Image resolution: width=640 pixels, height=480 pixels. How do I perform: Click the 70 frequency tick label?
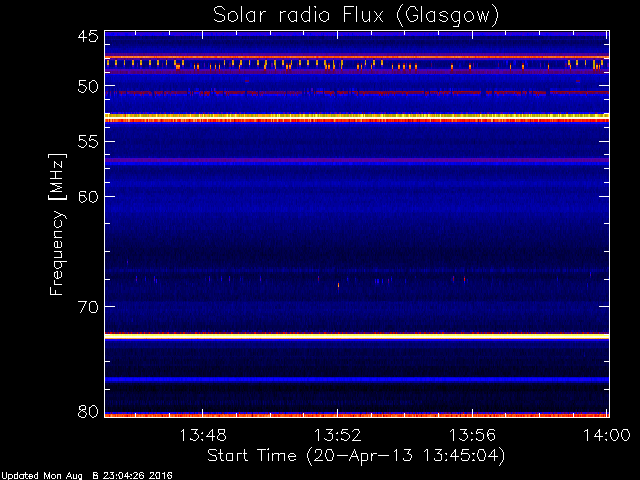88,307
